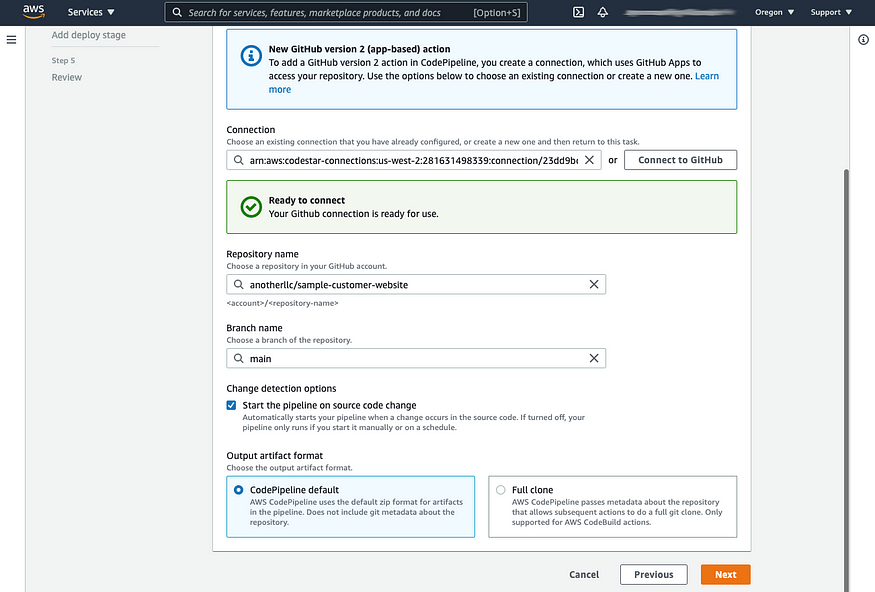
Task: Click the AWS logo home icon
Action: point(33,12)
